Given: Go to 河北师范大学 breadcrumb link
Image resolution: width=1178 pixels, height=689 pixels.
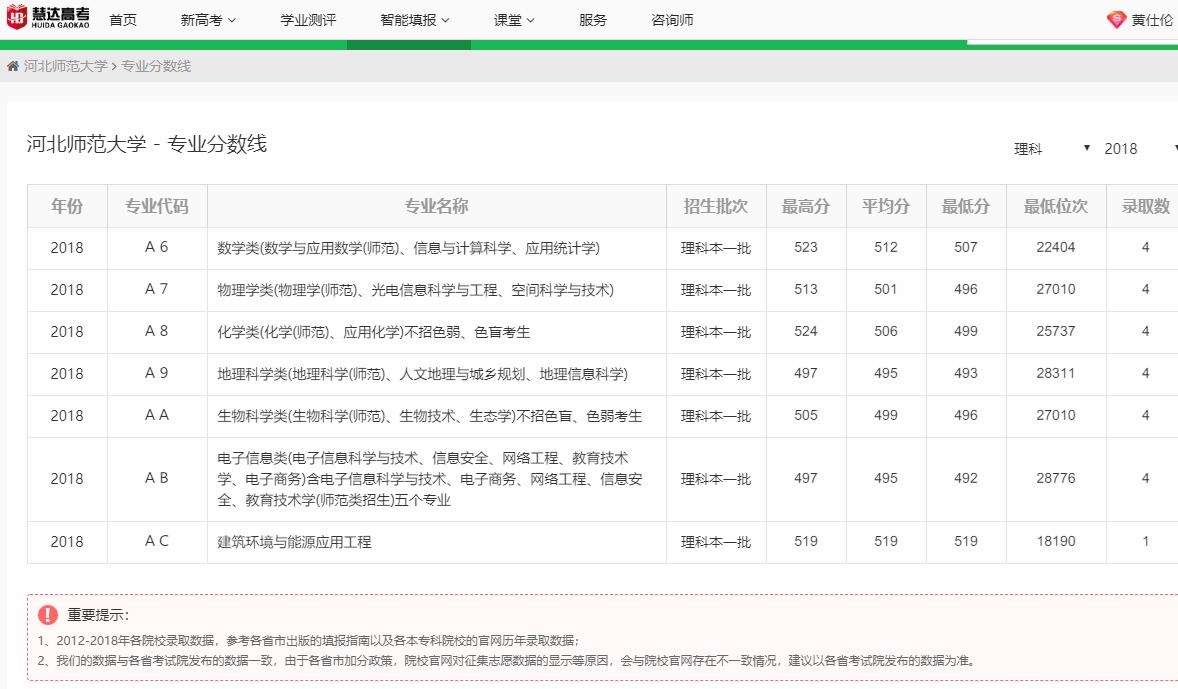Looking at the screenshot, I should point(65,66).
